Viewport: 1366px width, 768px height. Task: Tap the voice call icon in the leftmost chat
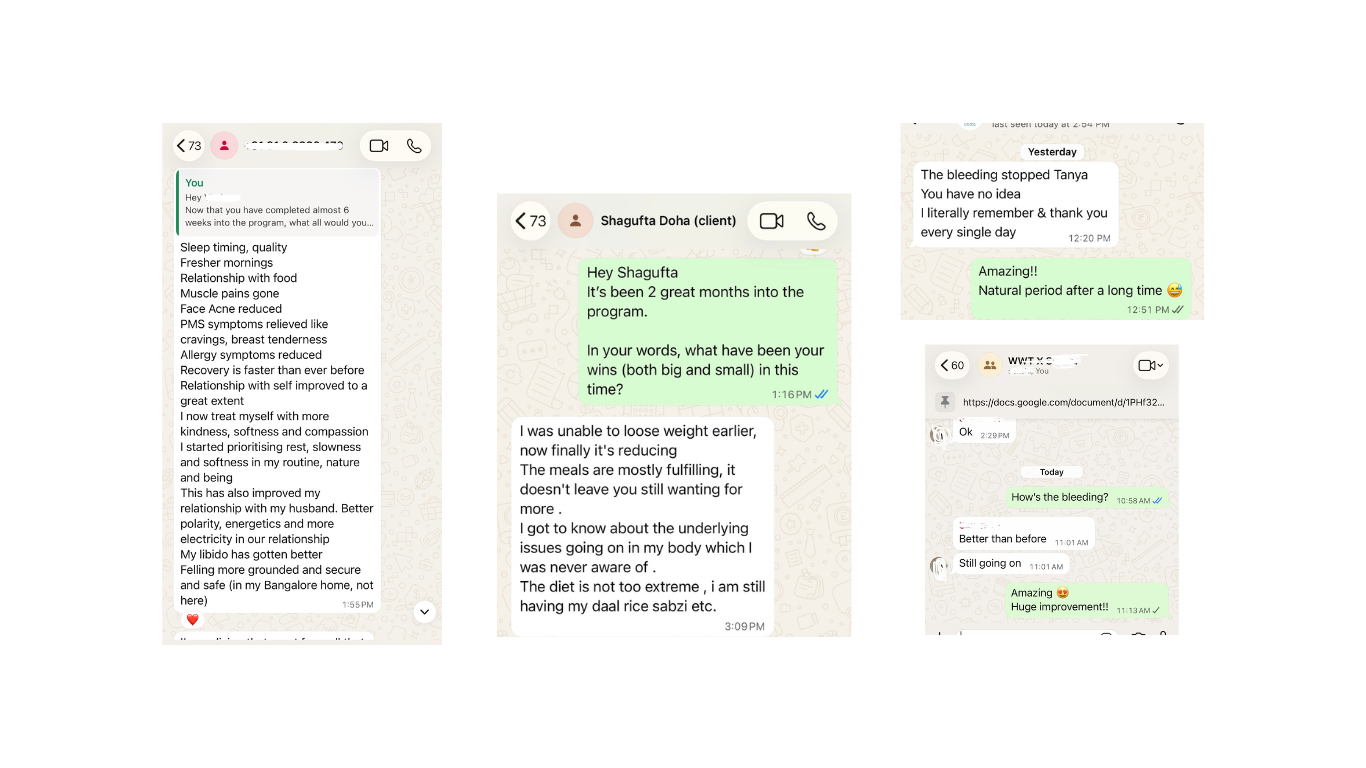tap(414, 146)
